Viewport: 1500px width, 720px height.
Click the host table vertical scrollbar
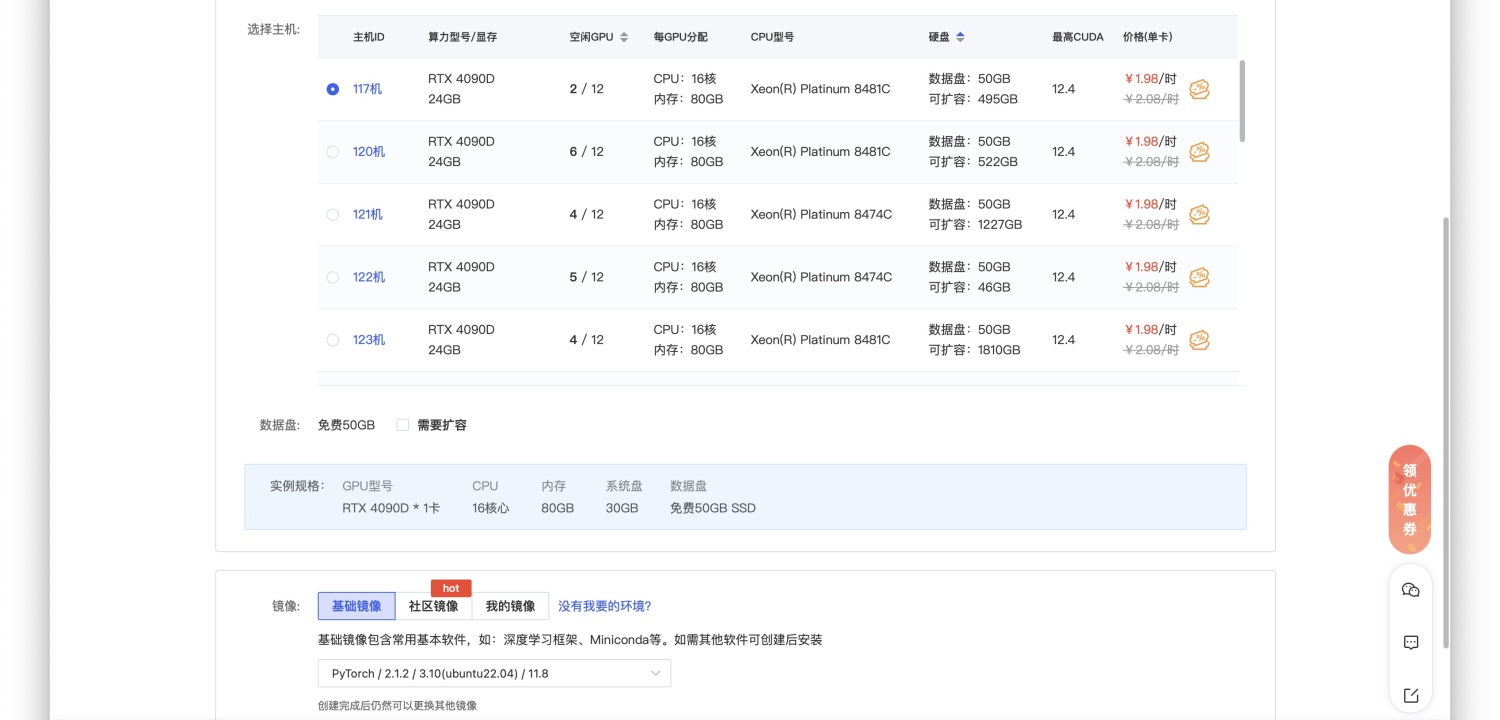1243,100
